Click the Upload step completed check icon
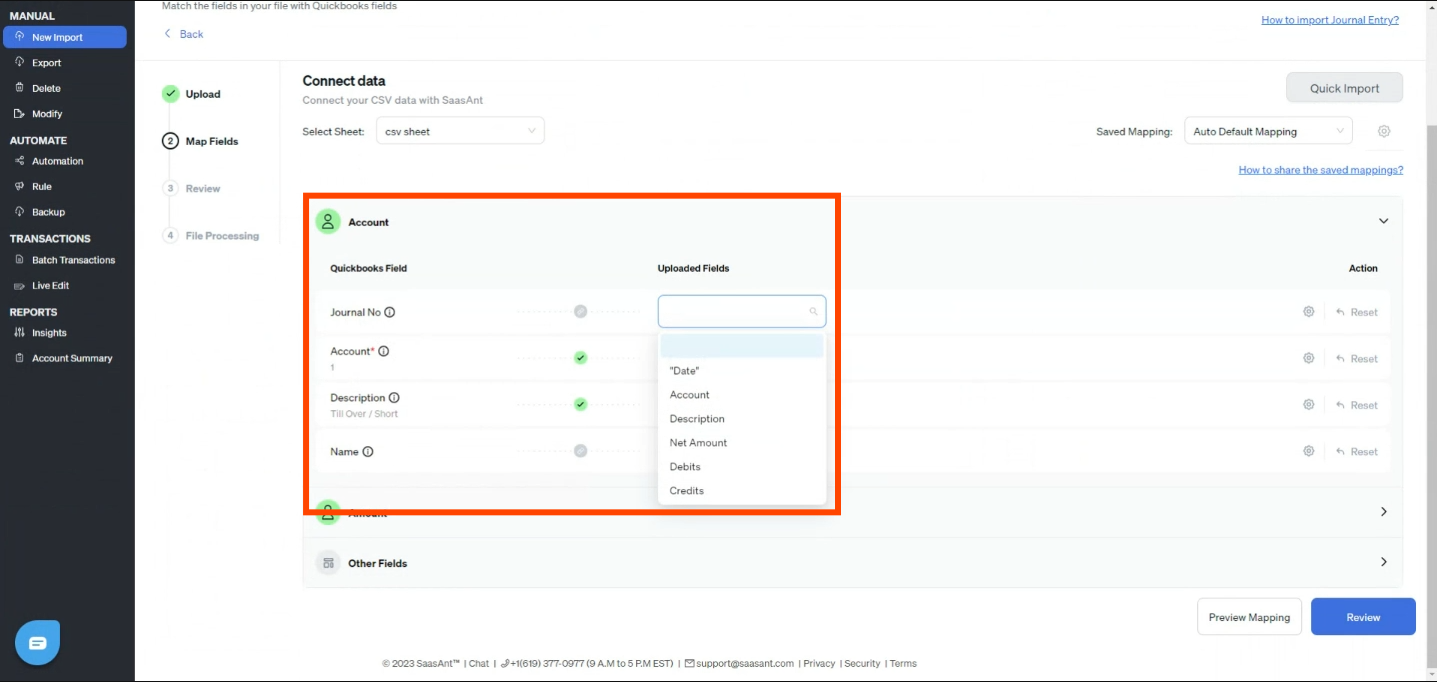This screenshot has height=682, width=1437. coord(170,94)
